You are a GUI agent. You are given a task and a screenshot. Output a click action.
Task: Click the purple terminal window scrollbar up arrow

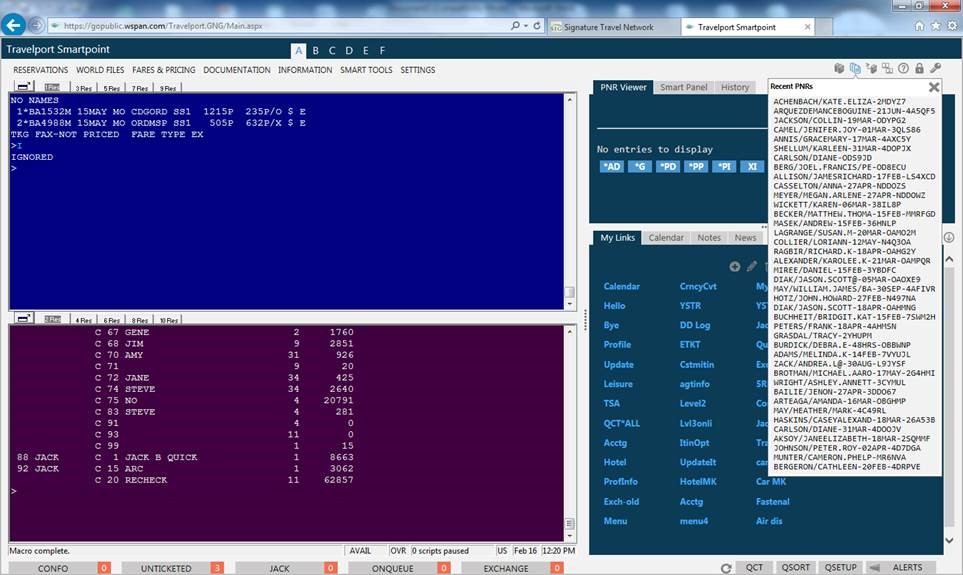[x=569, y=331]
